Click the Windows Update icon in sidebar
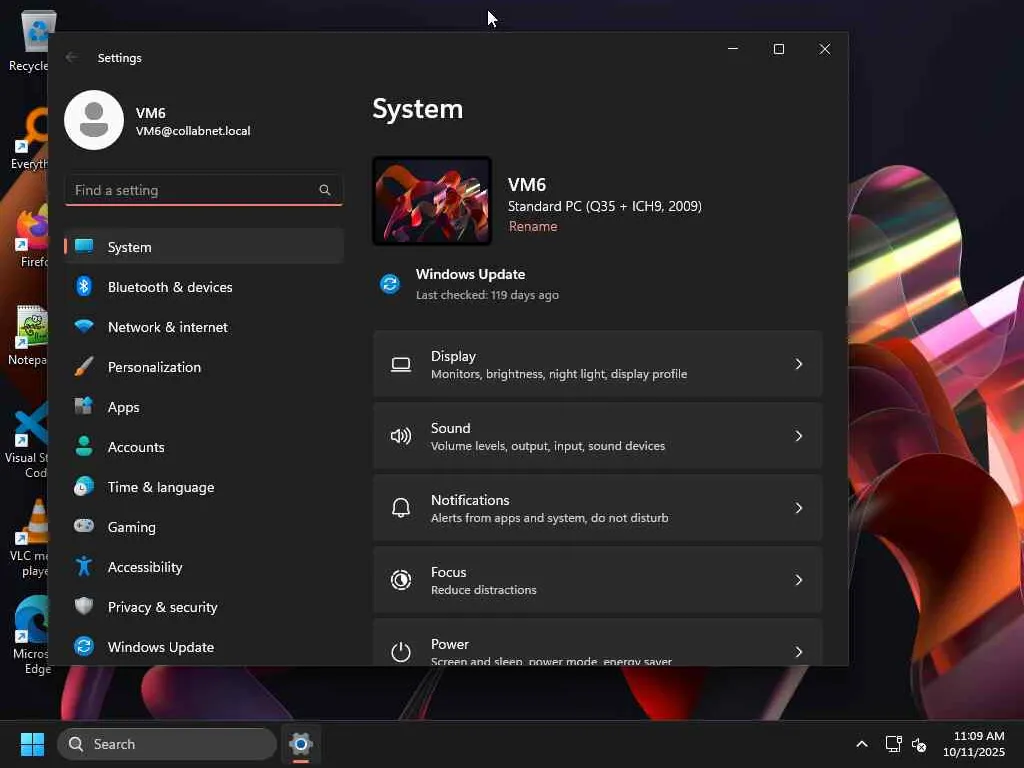Viewport: 1024px width, 768px height. [84, 646]
